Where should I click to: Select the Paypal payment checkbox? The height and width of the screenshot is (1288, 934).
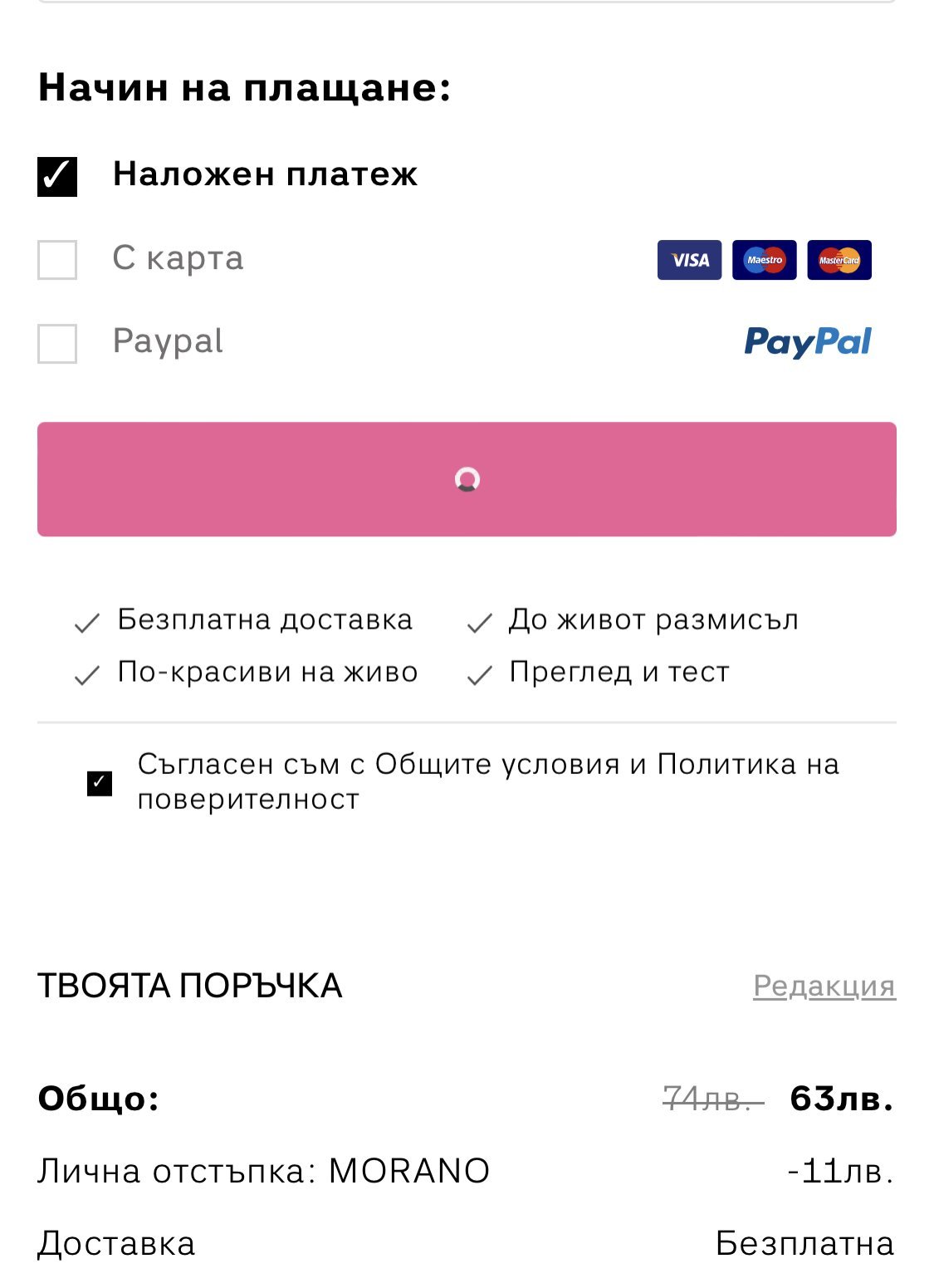[57, 343]
